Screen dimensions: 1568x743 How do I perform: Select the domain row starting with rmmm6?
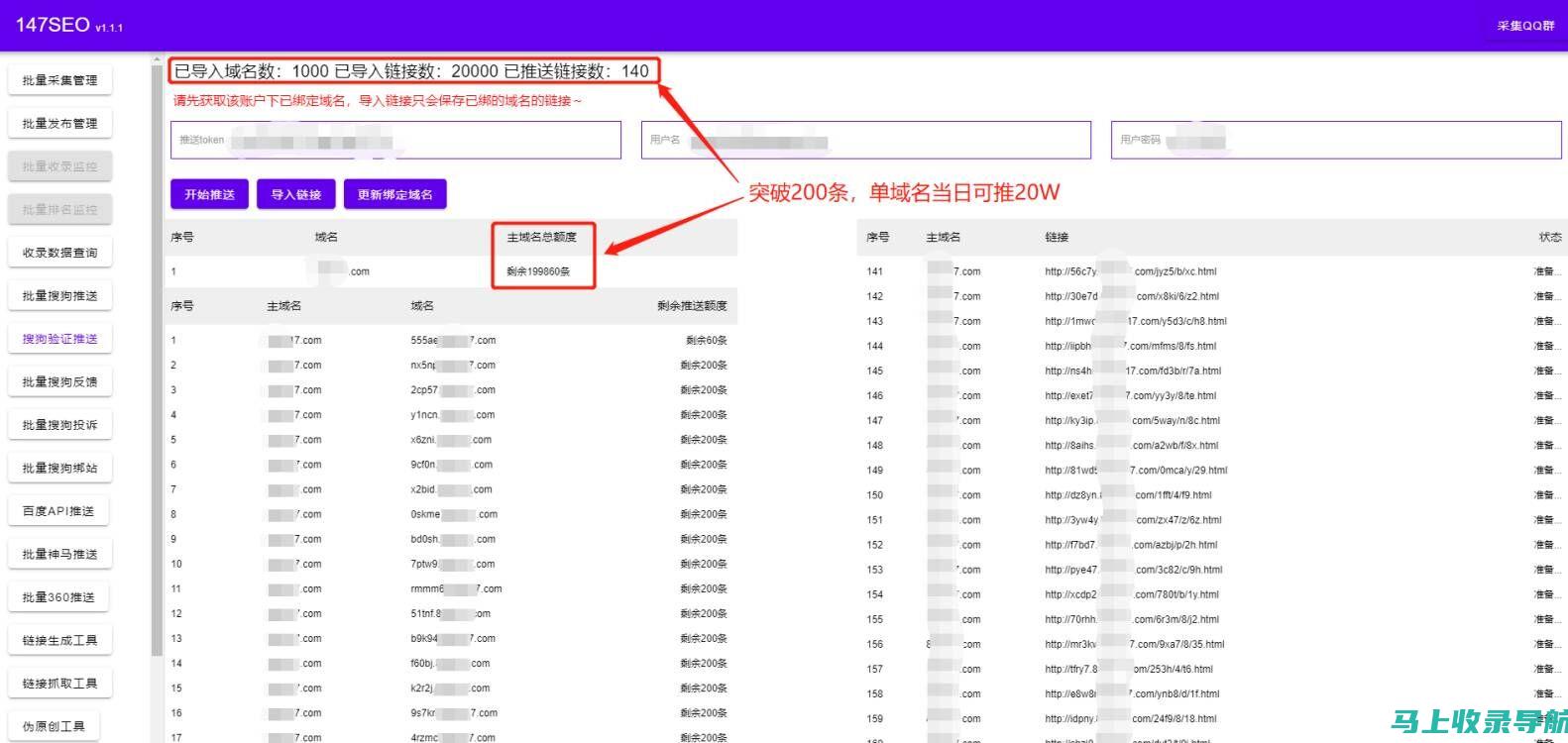(451, 589)
